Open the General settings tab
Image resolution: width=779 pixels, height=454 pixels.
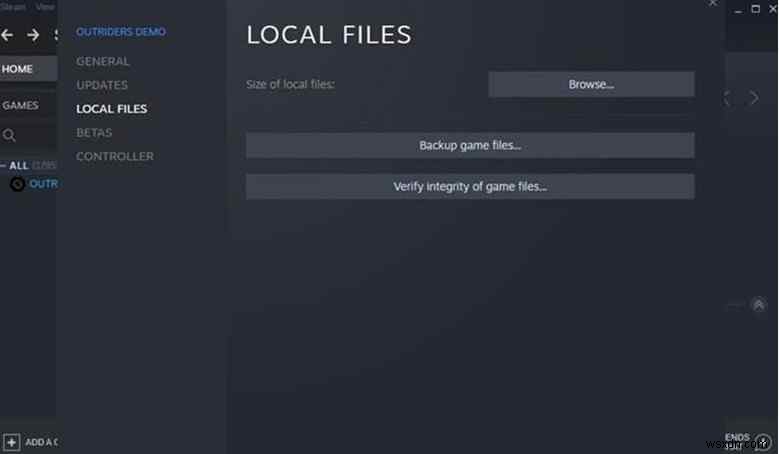[103, 61]
